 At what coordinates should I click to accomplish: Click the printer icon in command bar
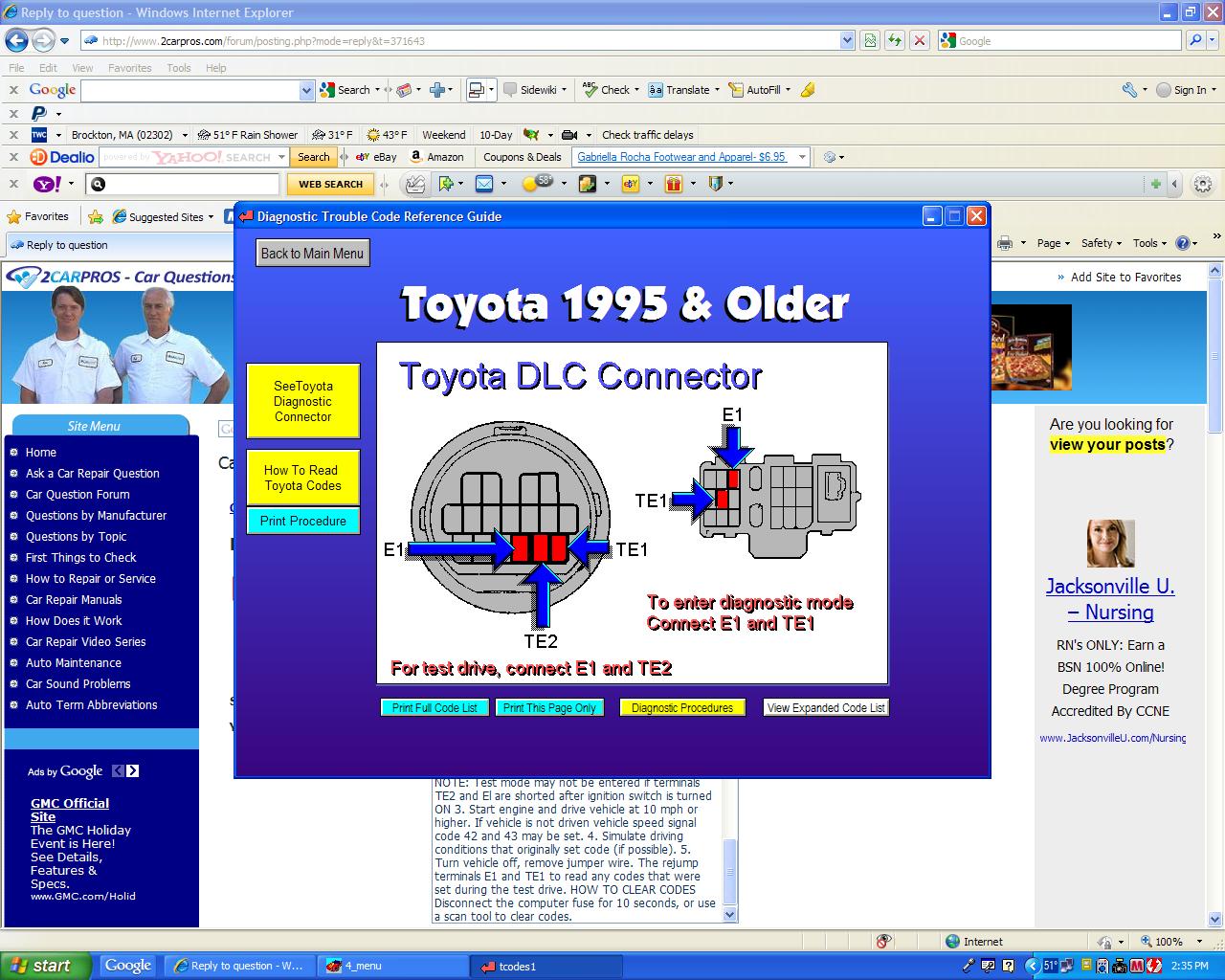(x=1005, y=243)
